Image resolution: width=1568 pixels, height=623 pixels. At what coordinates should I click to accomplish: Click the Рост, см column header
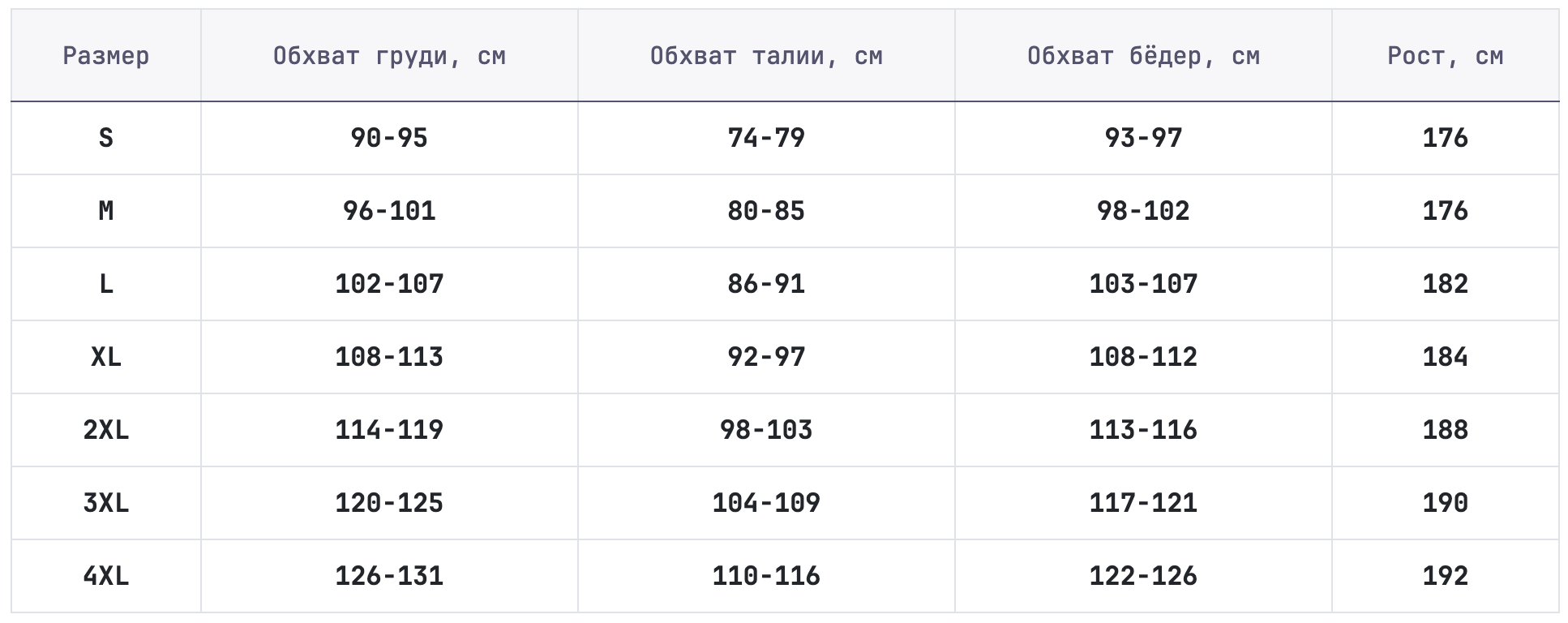pyautogui.click(x=1446, y=56)
